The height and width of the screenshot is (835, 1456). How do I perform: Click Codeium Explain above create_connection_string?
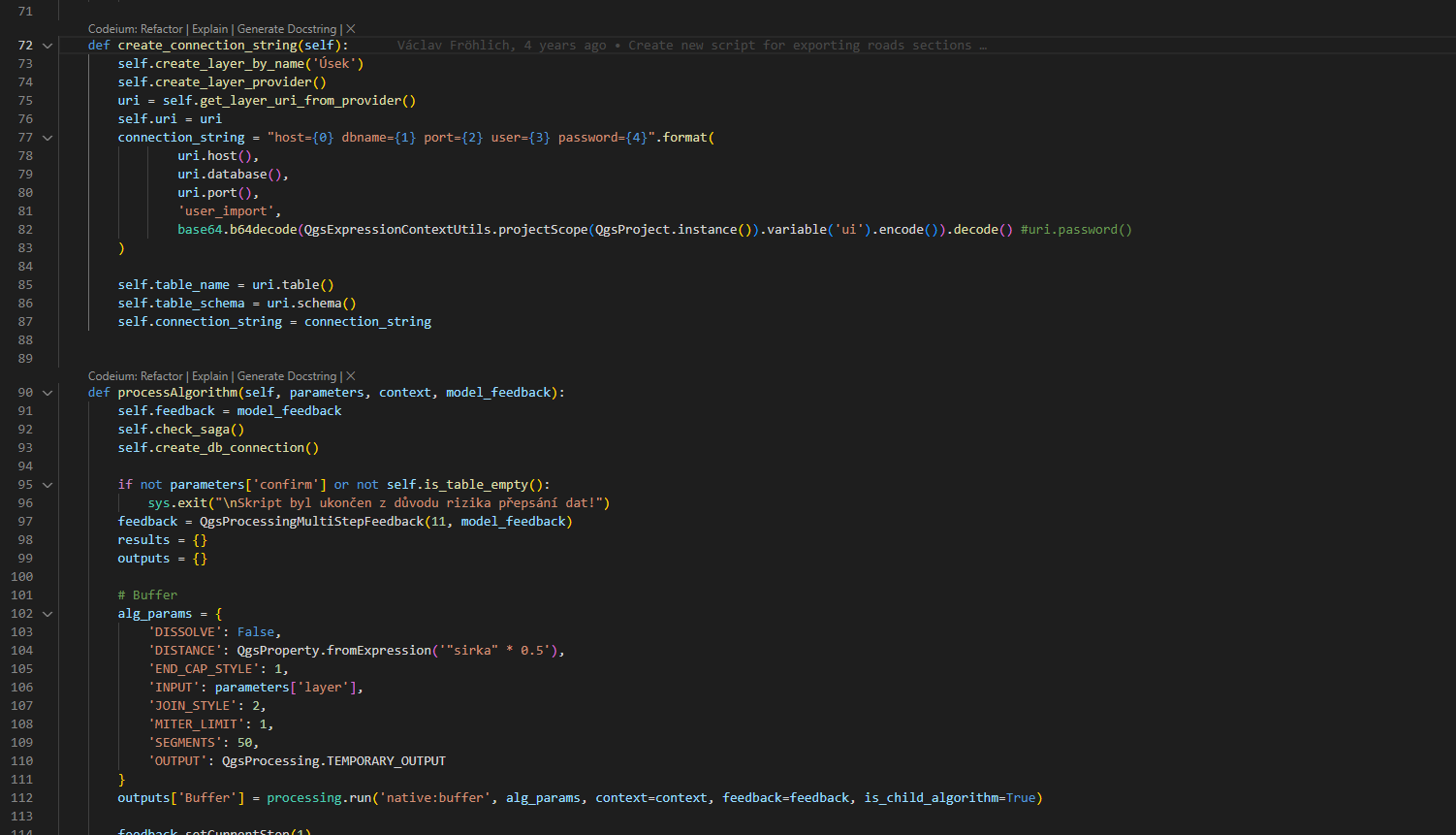[209, 29]
